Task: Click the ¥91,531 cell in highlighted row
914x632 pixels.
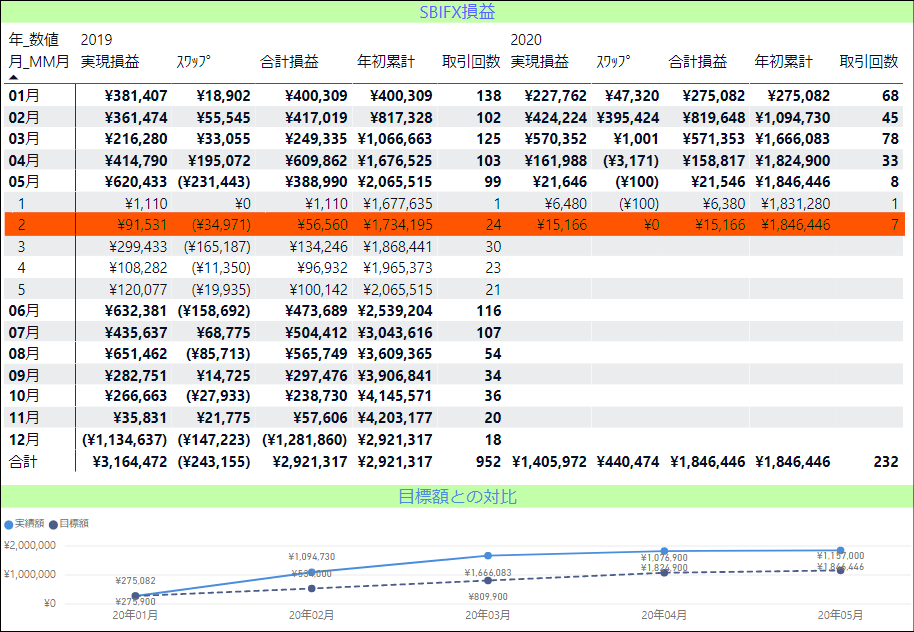Action: click(142, 224)
